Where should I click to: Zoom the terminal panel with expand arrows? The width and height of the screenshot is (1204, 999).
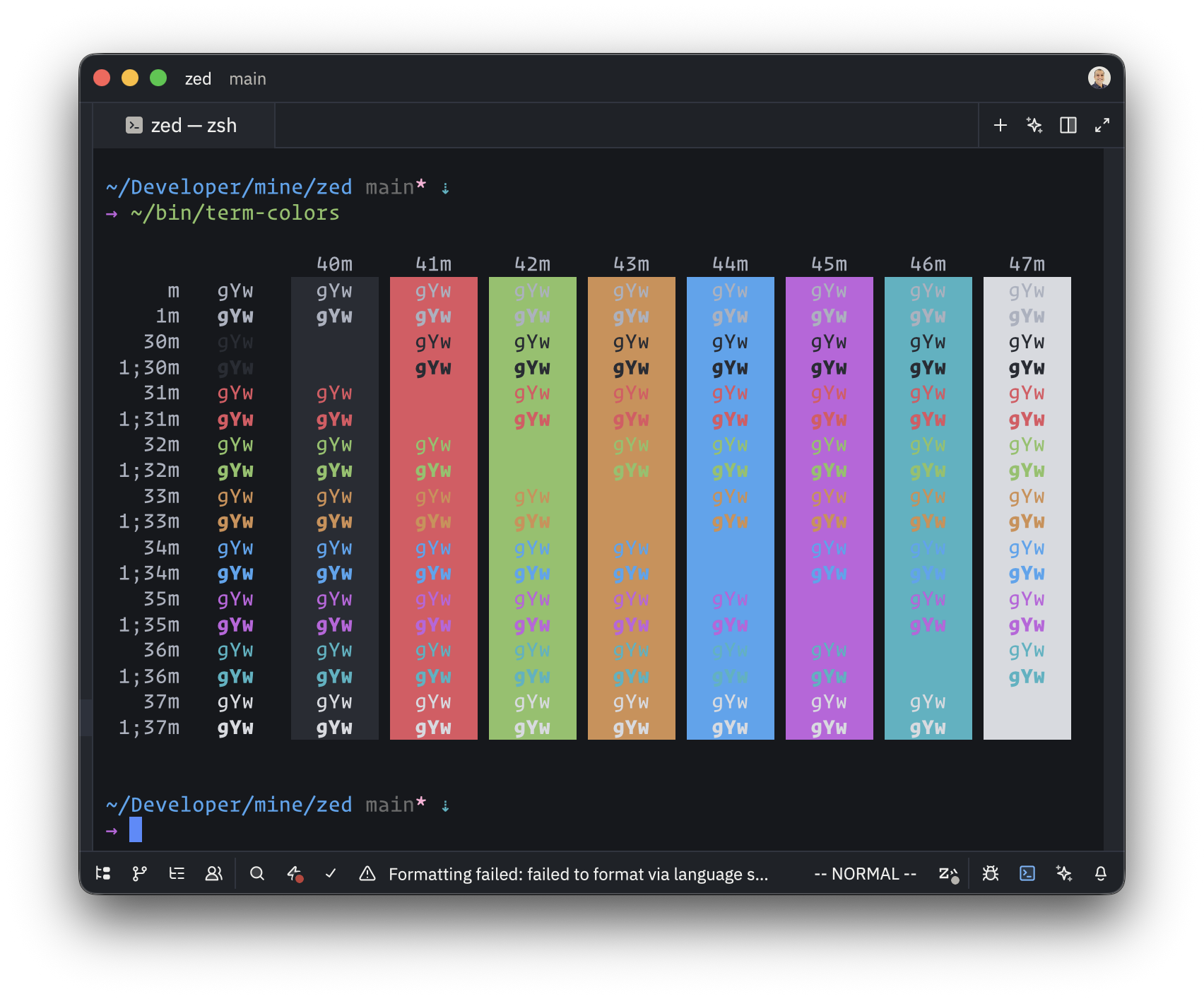1102,125
